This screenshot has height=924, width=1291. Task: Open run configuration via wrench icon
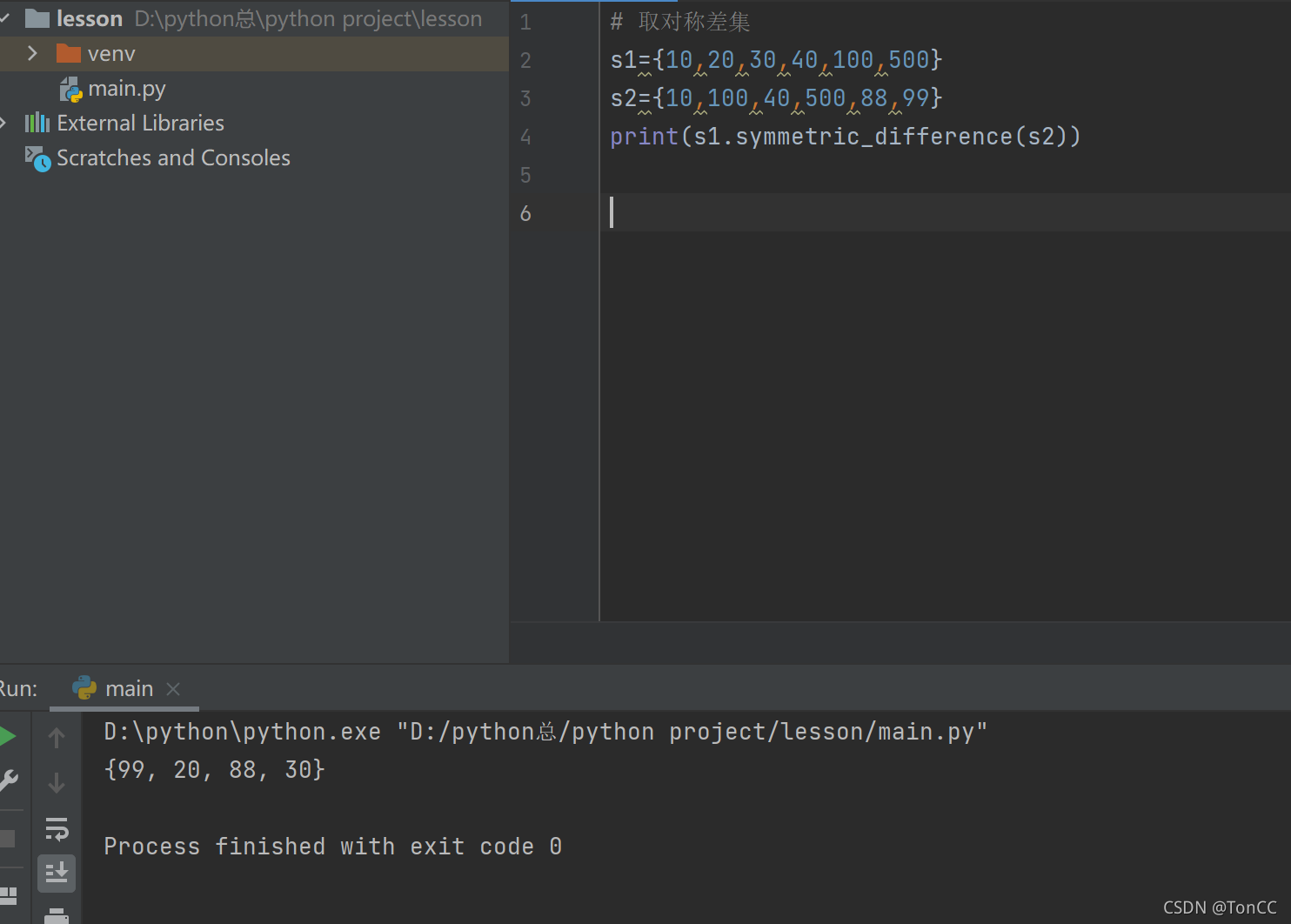8,780
